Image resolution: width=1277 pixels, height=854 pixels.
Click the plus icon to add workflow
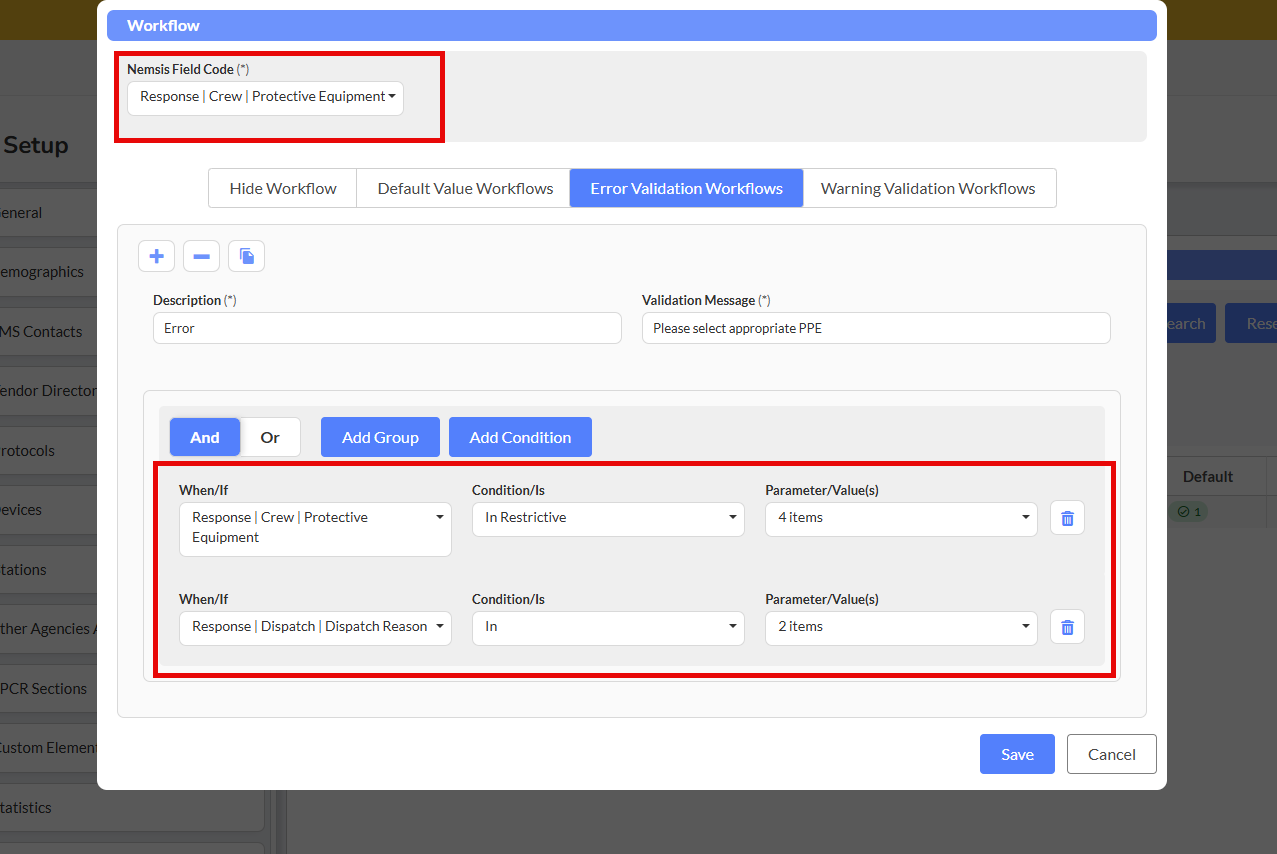point(156,257)
